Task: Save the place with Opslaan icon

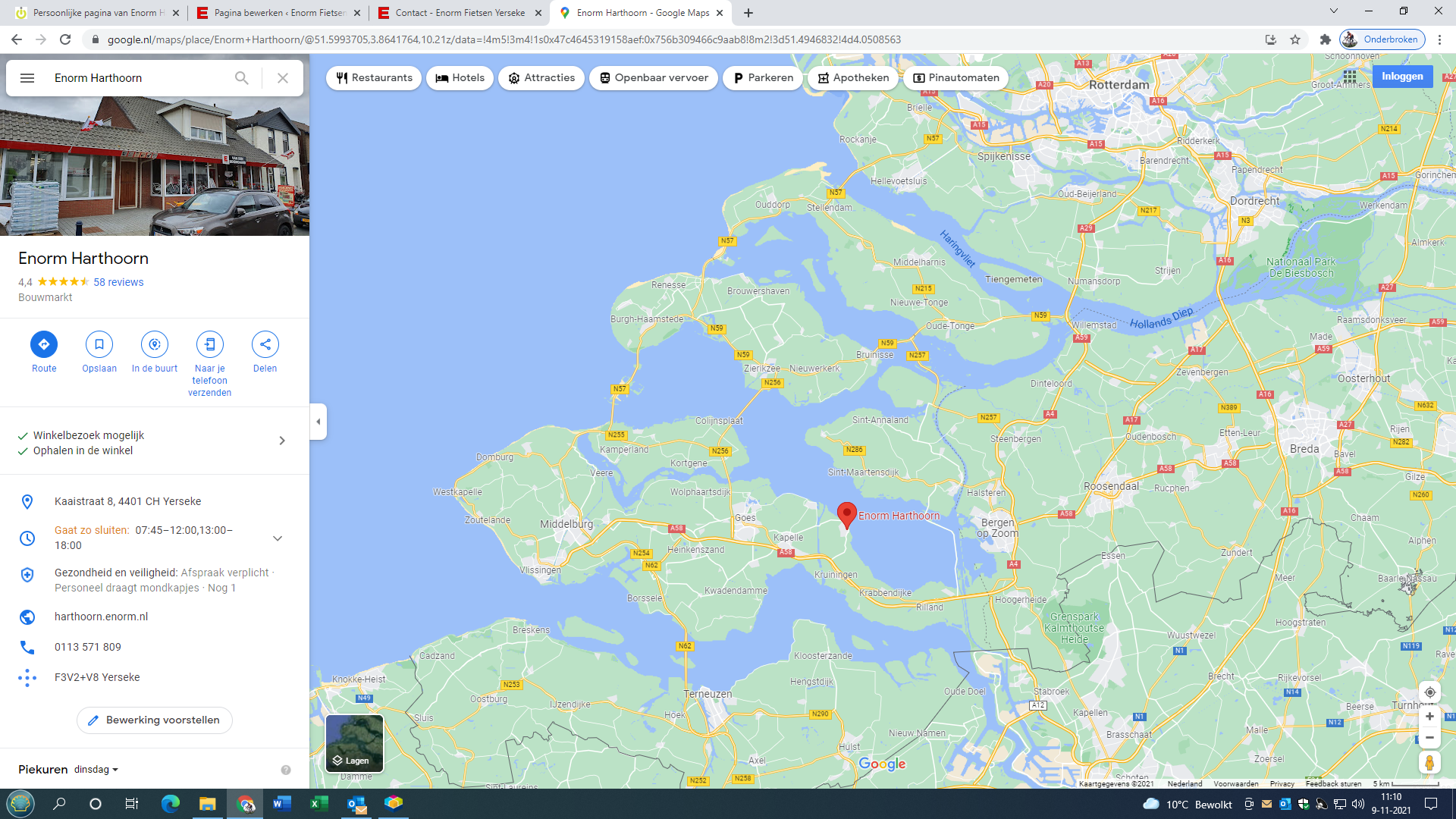Action: coord(99,344)
